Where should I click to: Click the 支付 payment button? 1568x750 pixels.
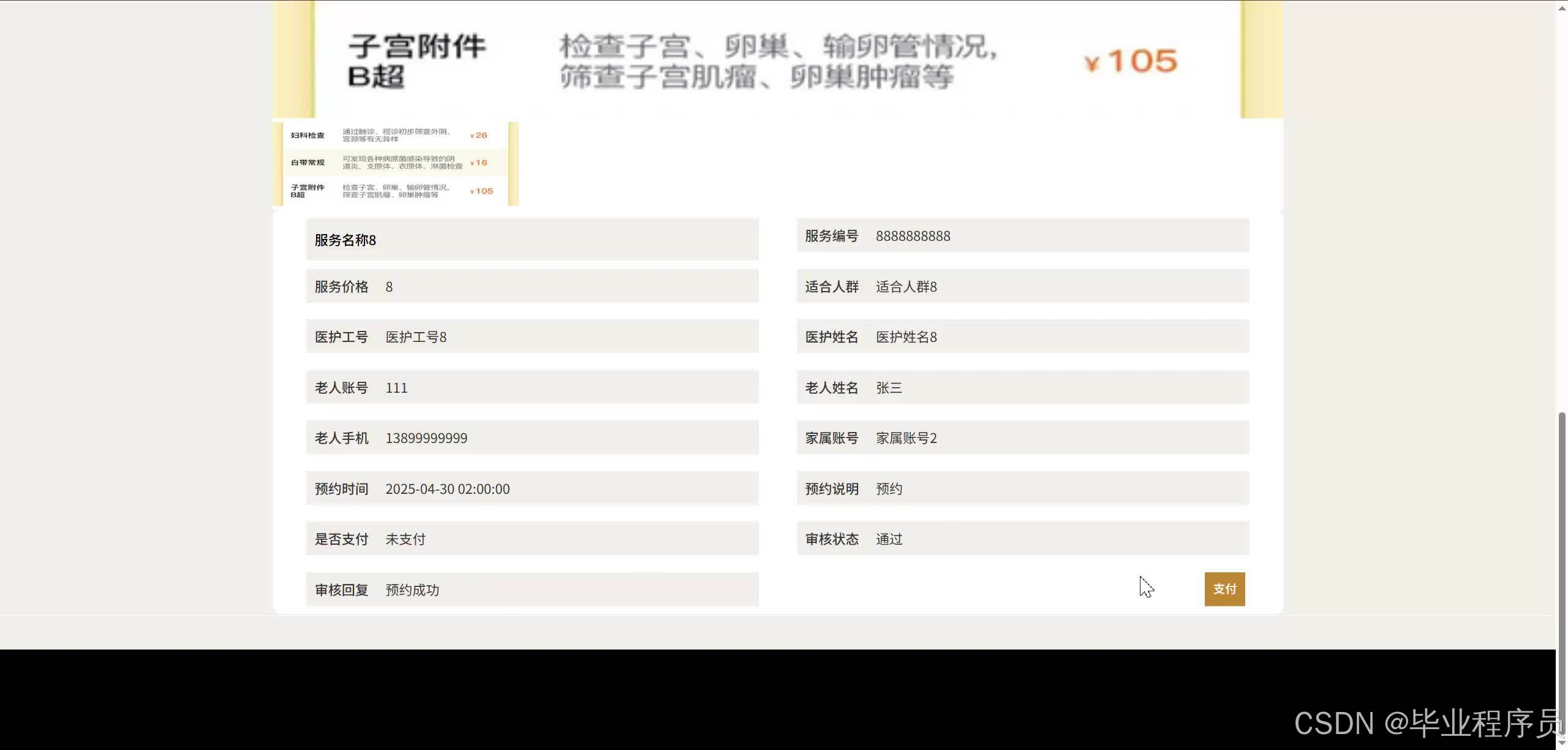[1224, 589]
